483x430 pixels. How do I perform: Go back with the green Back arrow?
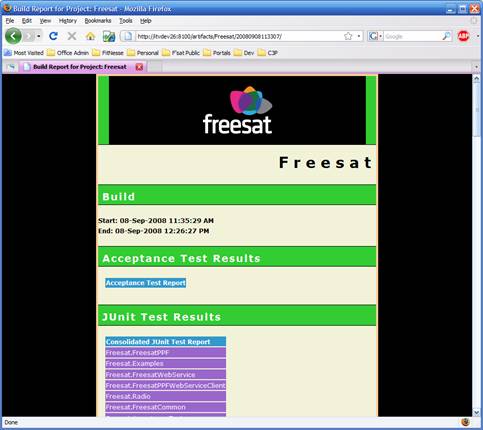[x=13, y=36]
